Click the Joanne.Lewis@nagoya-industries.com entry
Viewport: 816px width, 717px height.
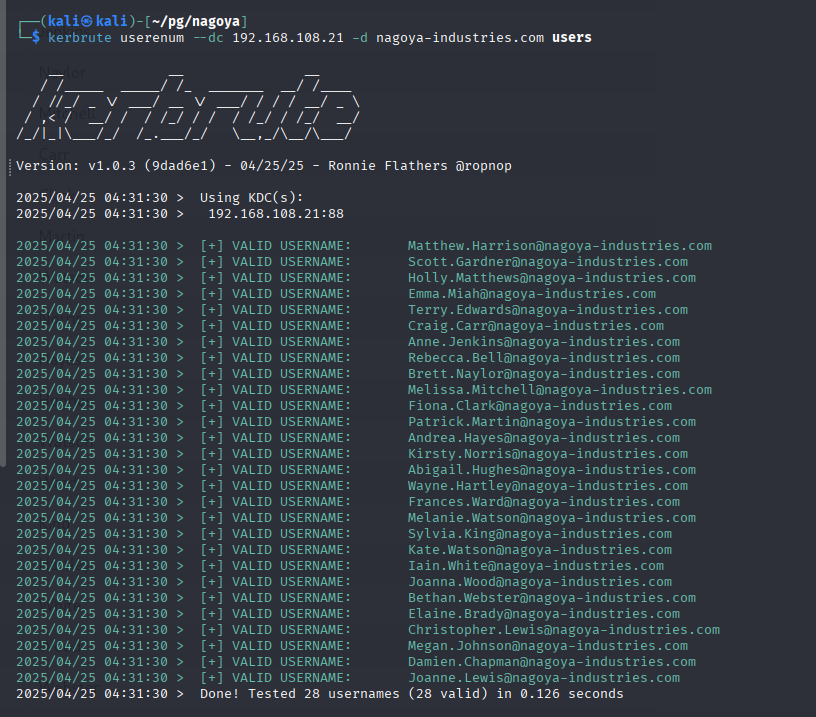coord(543,678)
